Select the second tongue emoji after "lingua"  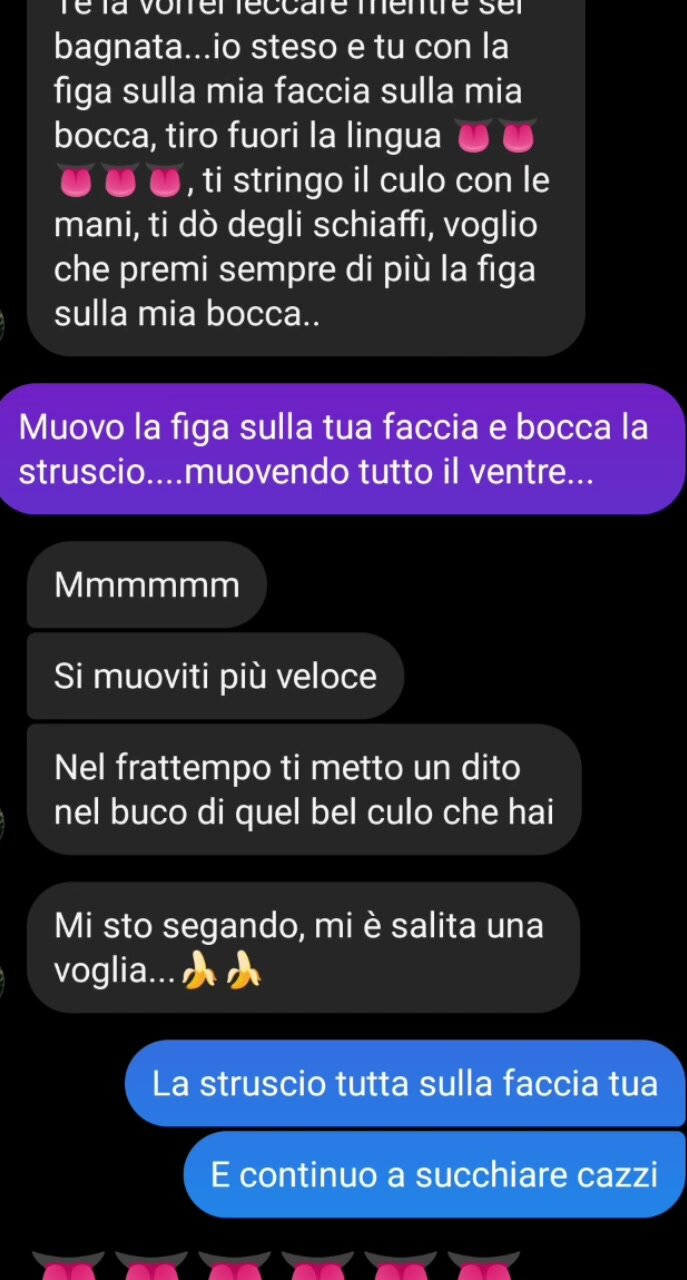pos(519,137)
